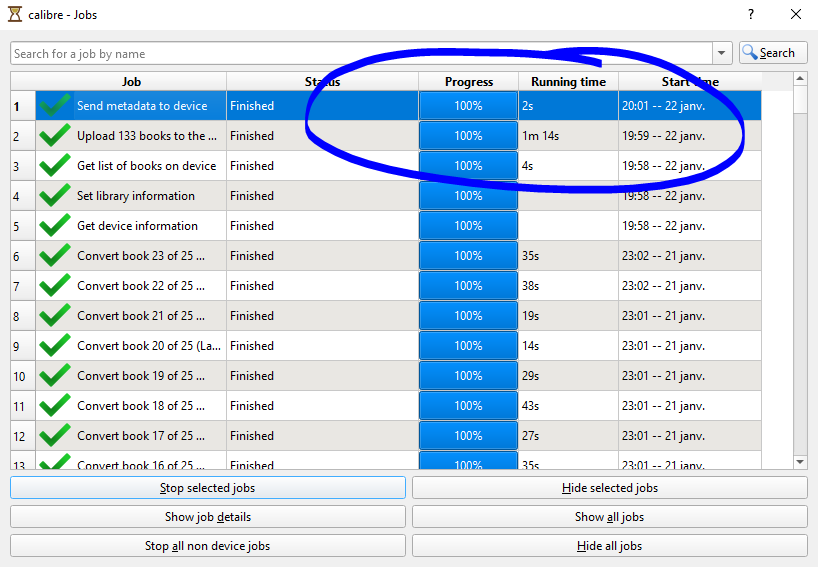
Task: Click the checkmark icon for Convert book 20 of 25
Action: point(55,345)
